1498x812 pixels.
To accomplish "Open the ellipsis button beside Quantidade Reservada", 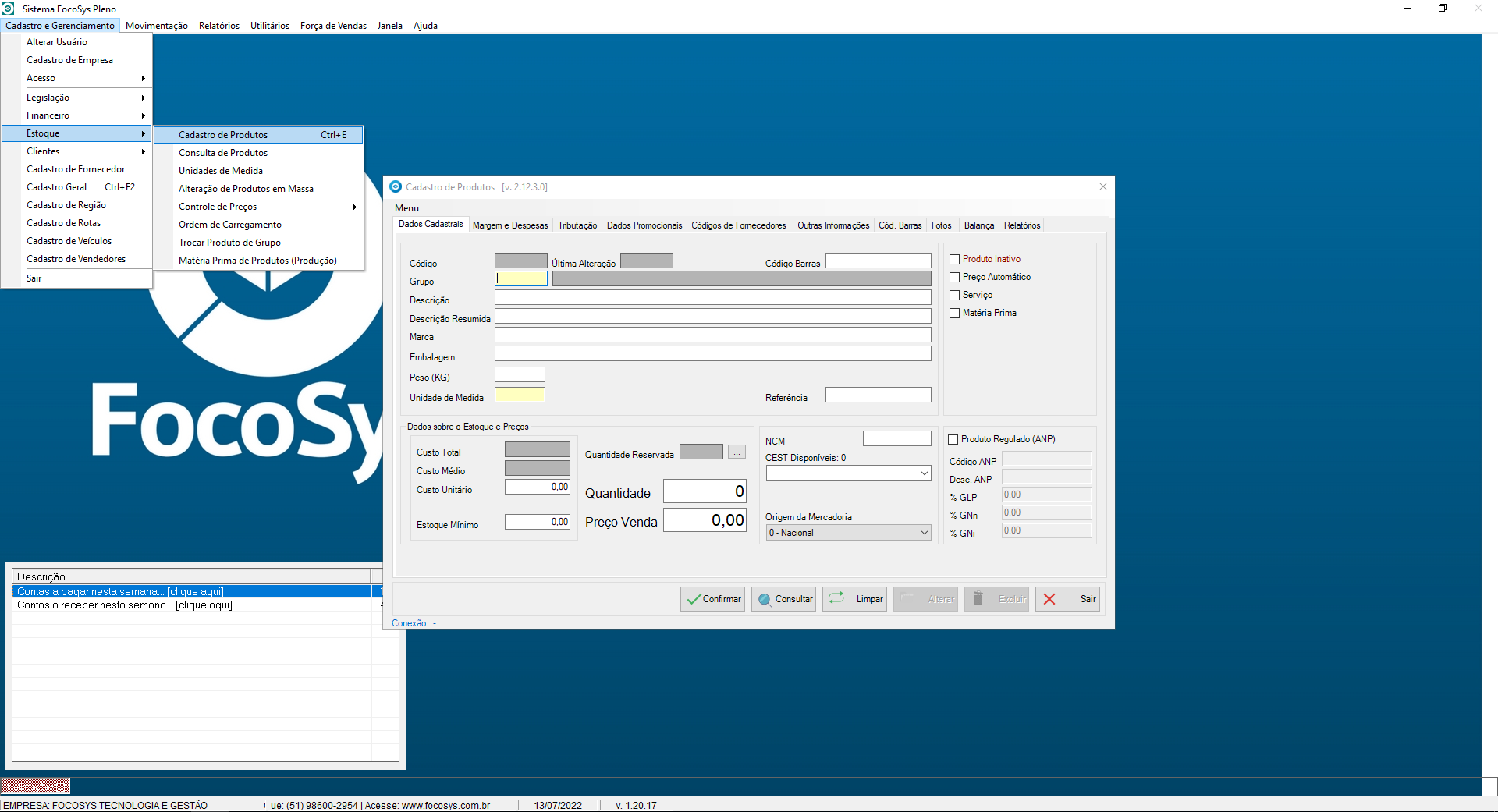I will point(737,452).
